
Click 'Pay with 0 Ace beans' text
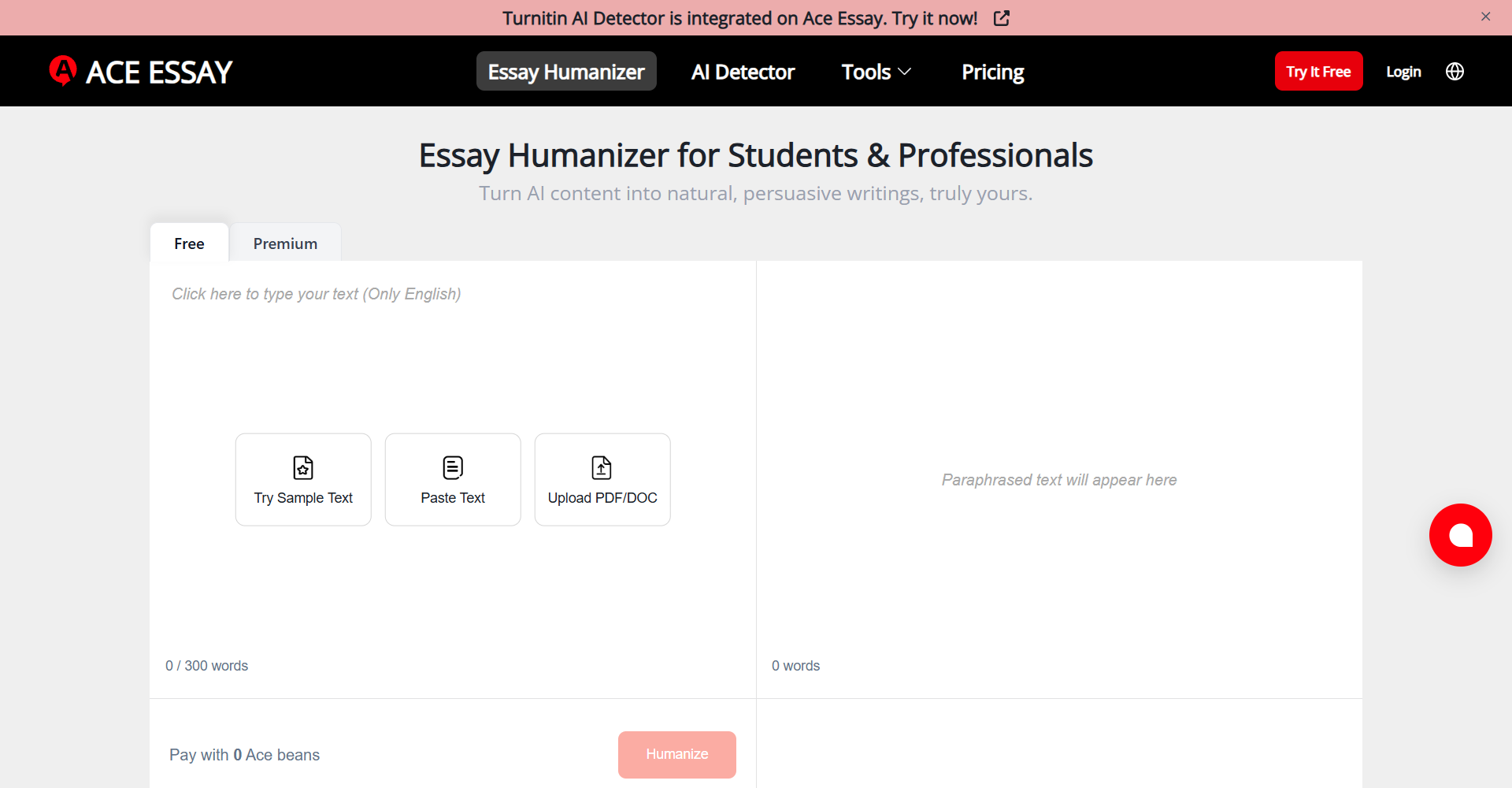coord(244,755)
